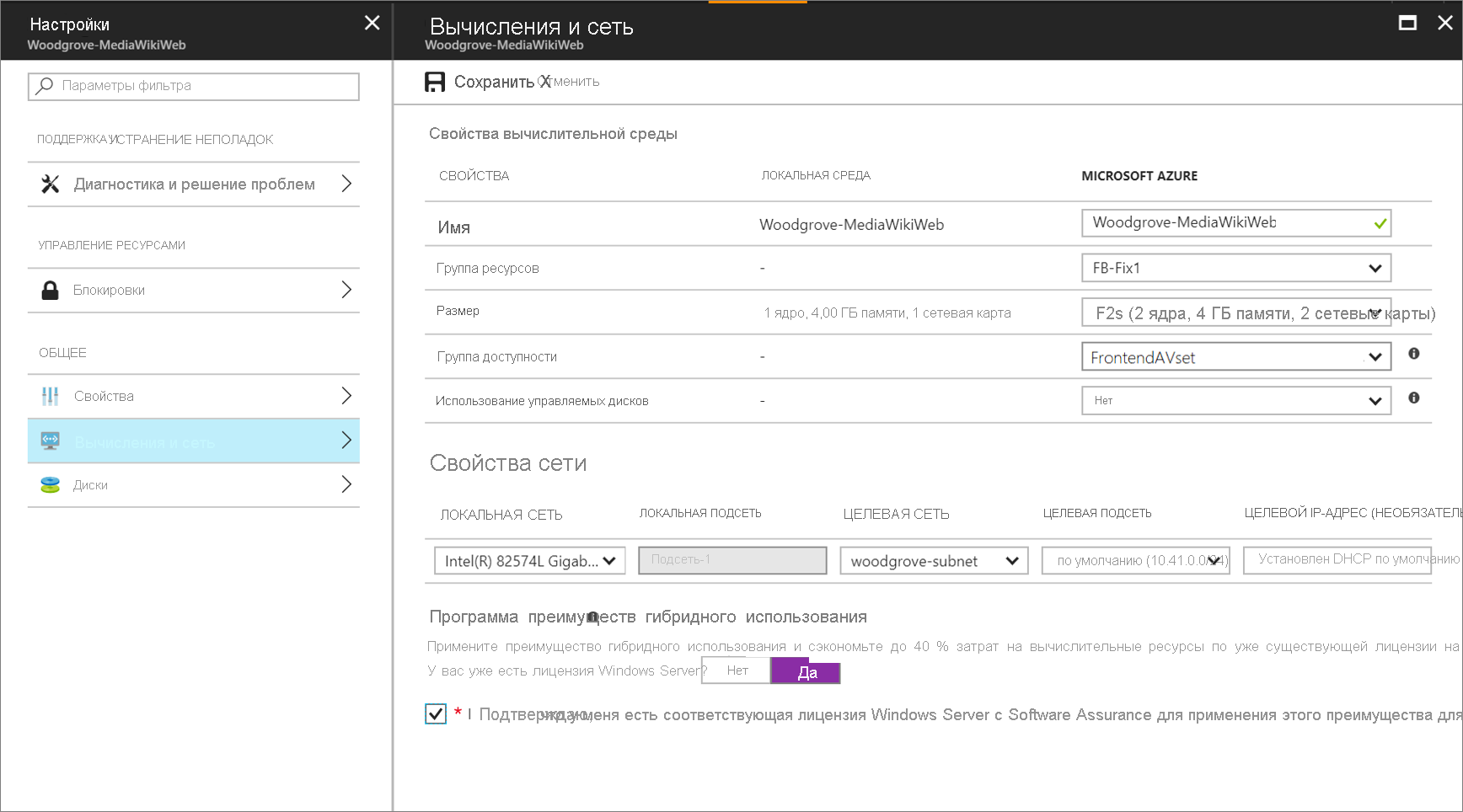This screenshot has width=1463, height=812.
Task: Click the Использование управляемых дисков label
Action: [542, 401]
